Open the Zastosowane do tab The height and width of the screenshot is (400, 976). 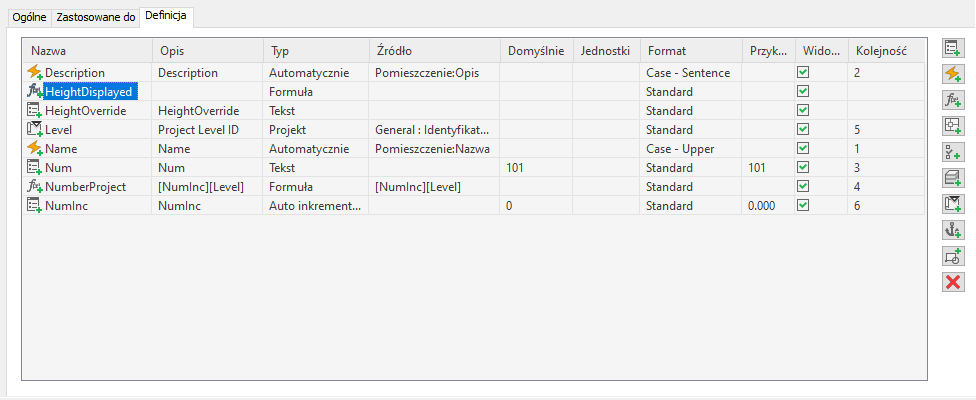[x=96, y=17]
